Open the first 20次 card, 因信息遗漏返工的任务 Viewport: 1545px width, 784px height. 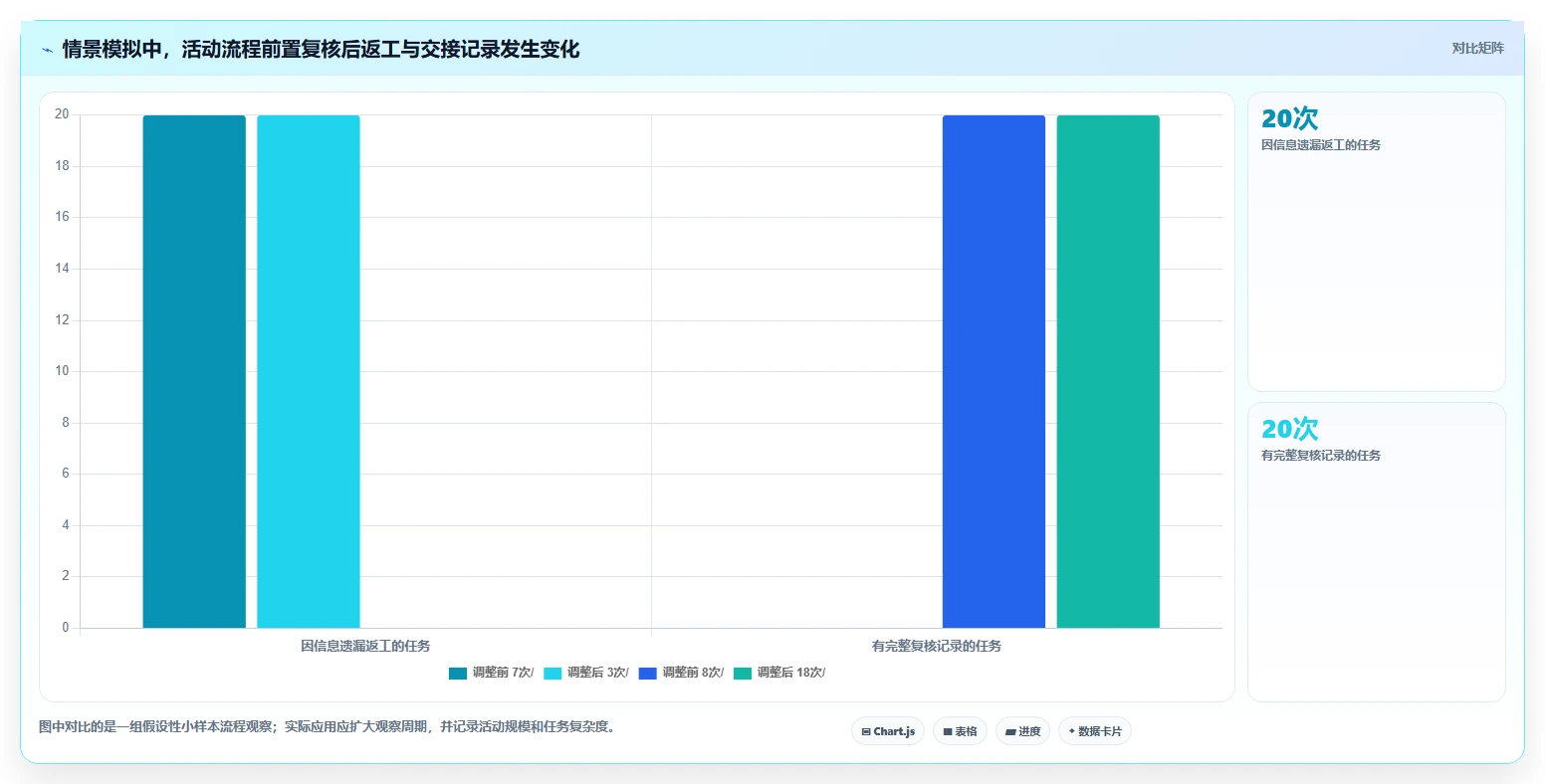tap(1377, 242)
